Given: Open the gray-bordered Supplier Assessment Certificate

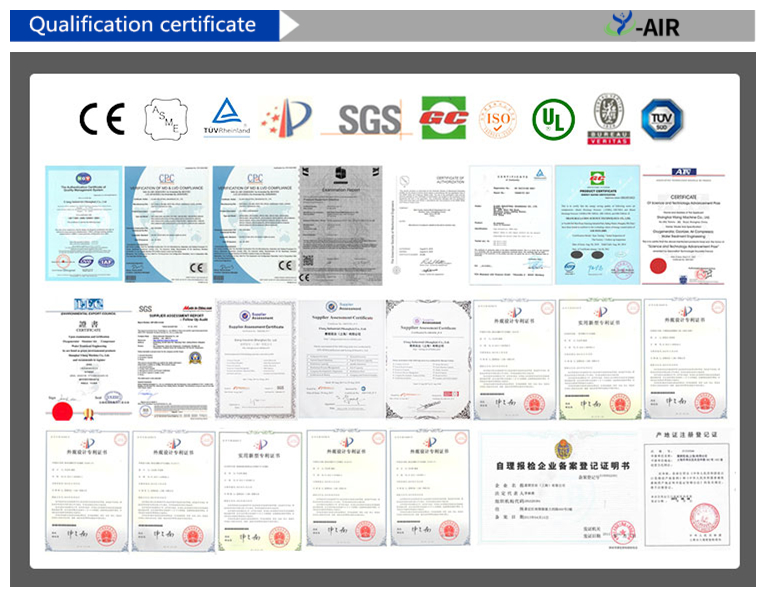Looking at the screenshot, I should coord(256,359).
